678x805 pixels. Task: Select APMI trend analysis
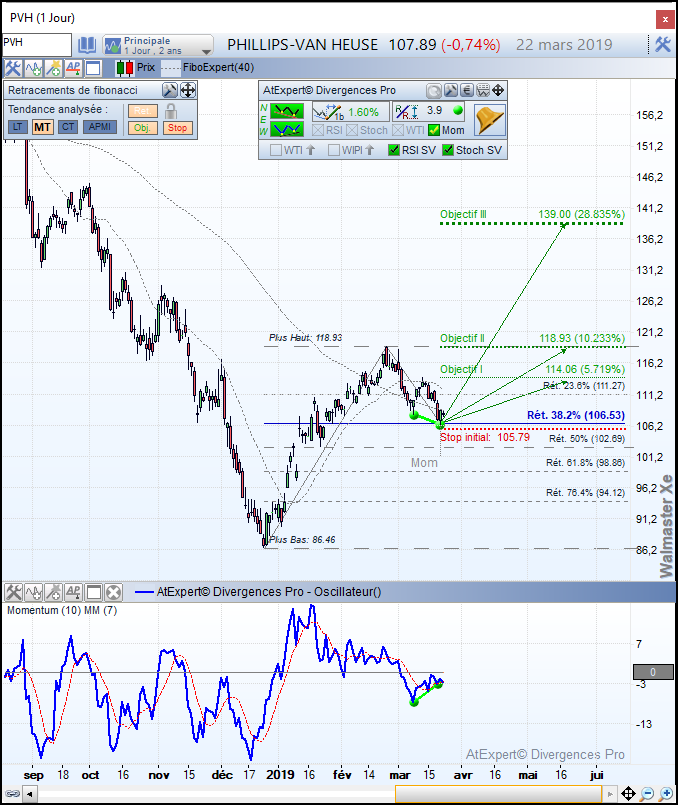100,127
